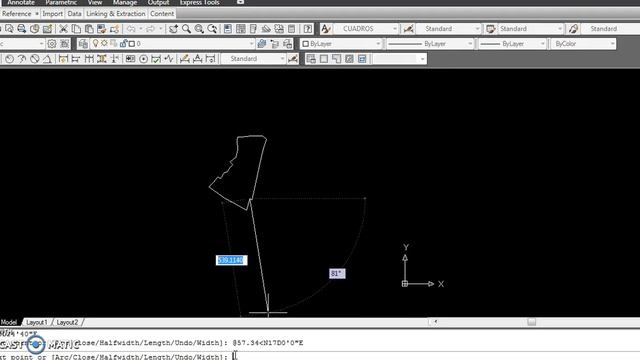Select the Diameter dimension tool
The height and width of the screenshot is (360, 640).
[x=35, y=59]
